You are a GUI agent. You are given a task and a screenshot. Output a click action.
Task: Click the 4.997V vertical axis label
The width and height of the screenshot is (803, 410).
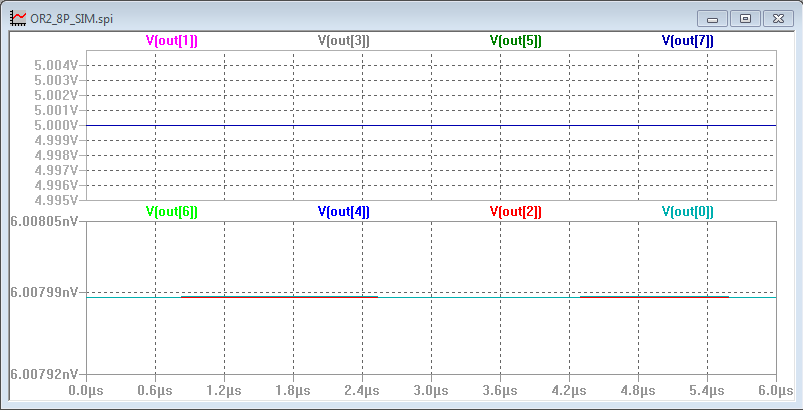click(56, 170)
